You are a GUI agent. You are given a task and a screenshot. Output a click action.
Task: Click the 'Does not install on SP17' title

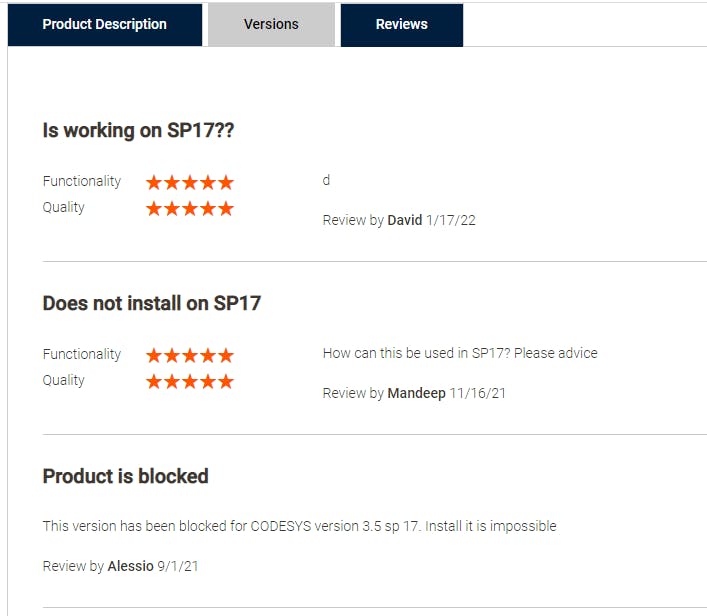point(152,303)
